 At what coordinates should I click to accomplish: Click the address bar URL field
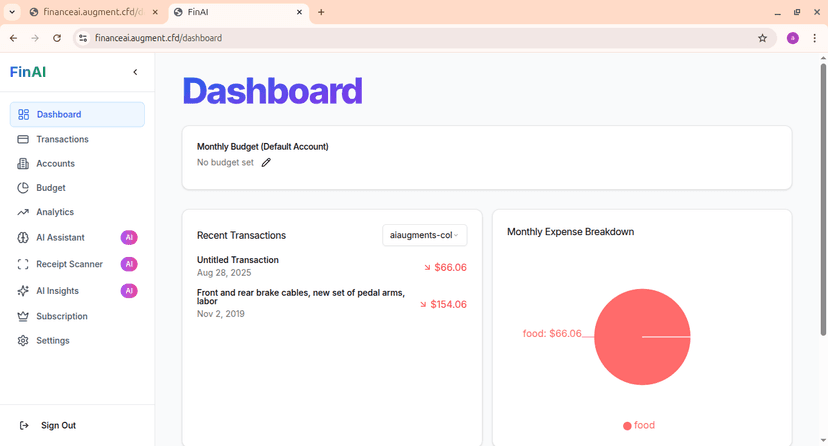400,38
